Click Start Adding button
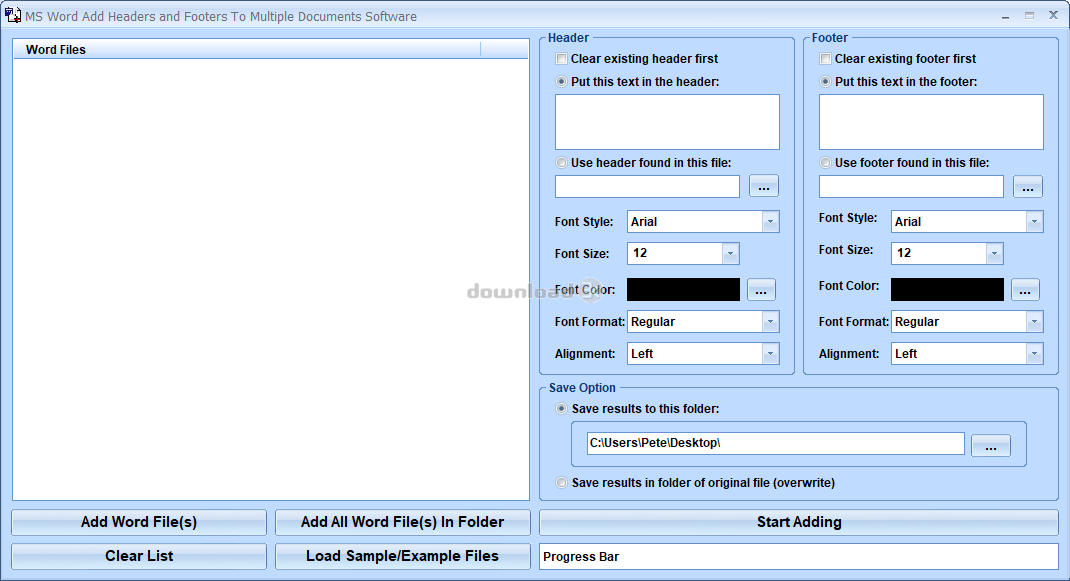The height and width of the screenshot is (581, 1070). point(799,522)
